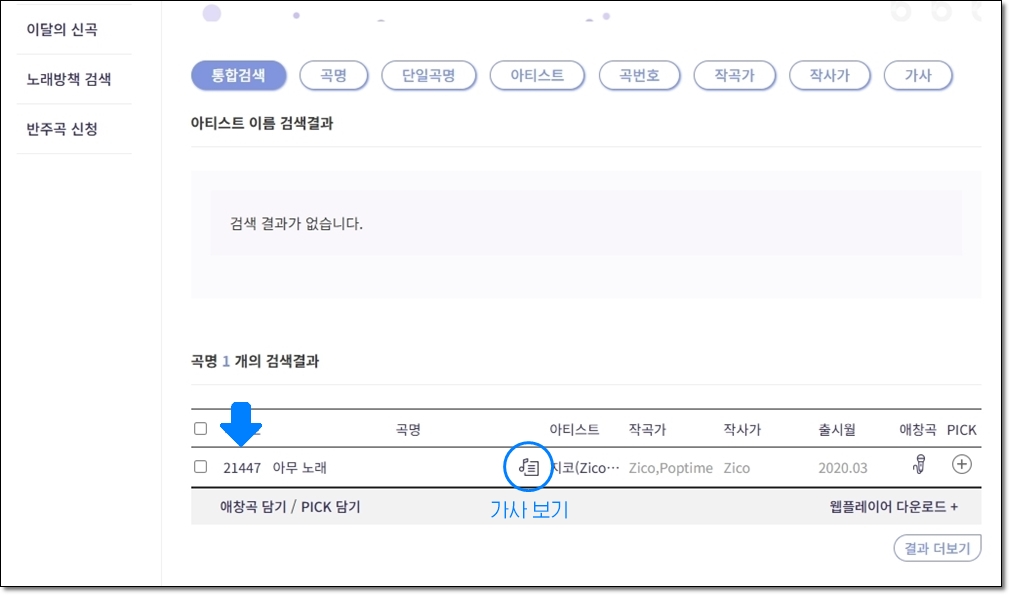1010x595 pixels.
Task: Click the plus PICK icon for 아무 노래
Action: 961,464
